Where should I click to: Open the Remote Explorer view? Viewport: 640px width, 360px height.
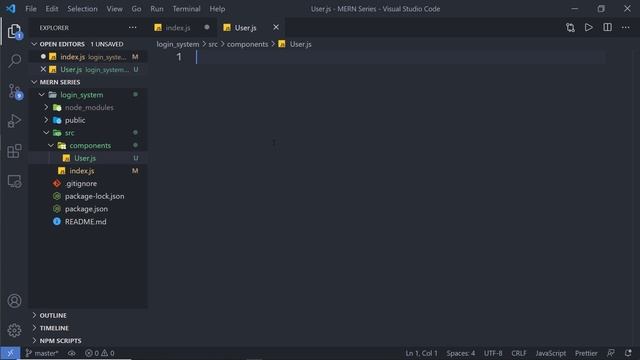(14, 181)
